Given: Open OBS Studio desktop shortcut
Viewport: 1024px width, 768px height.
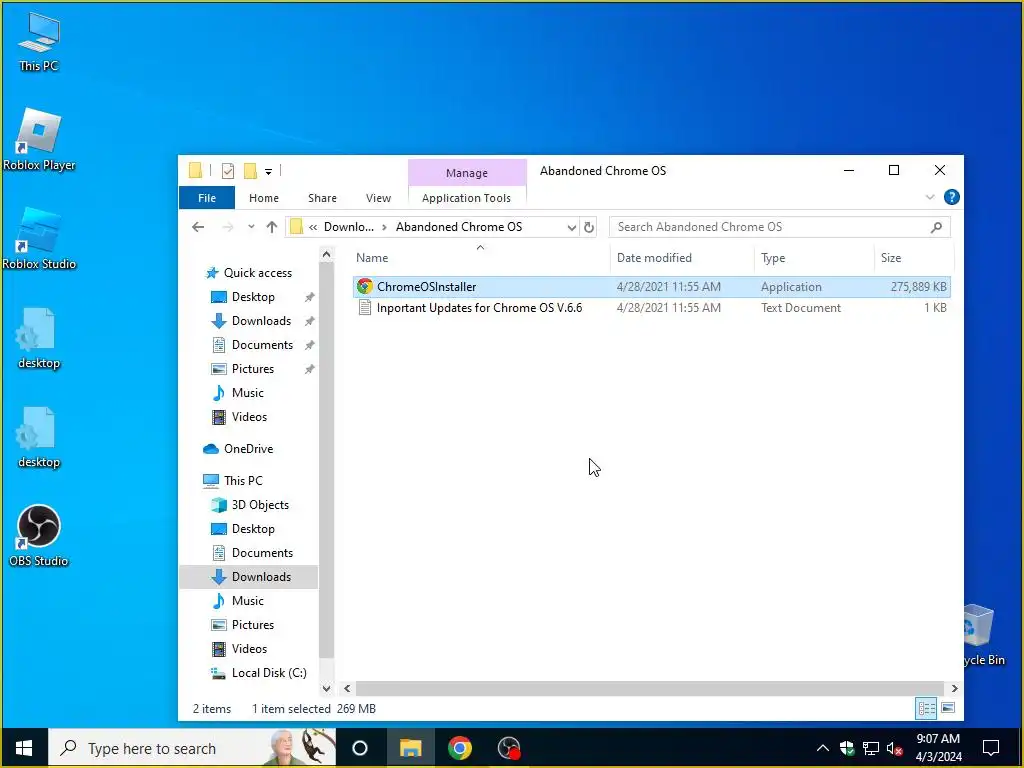Looking at the screenshot, I should click(39, 536).
